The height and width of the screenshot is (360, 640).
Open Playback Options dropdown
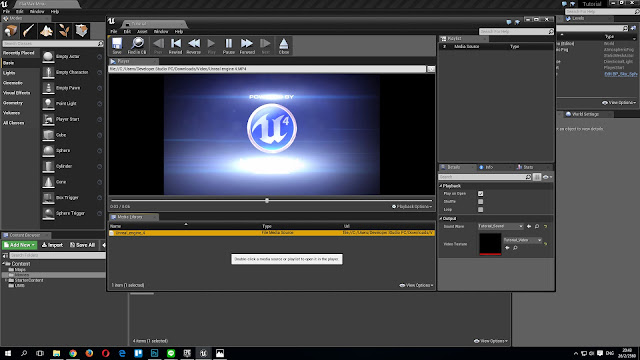(x=412, y=207)
